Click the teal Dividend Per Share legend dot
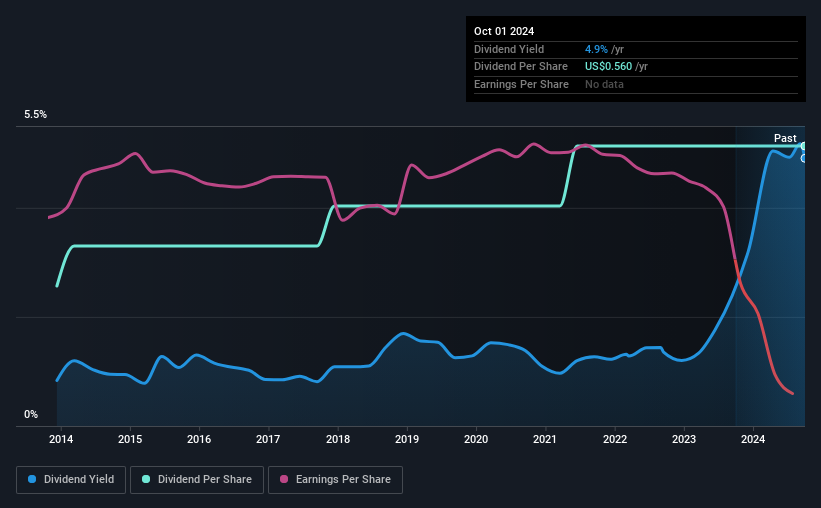Screen dimensions: 821x508 pos(146,479)
